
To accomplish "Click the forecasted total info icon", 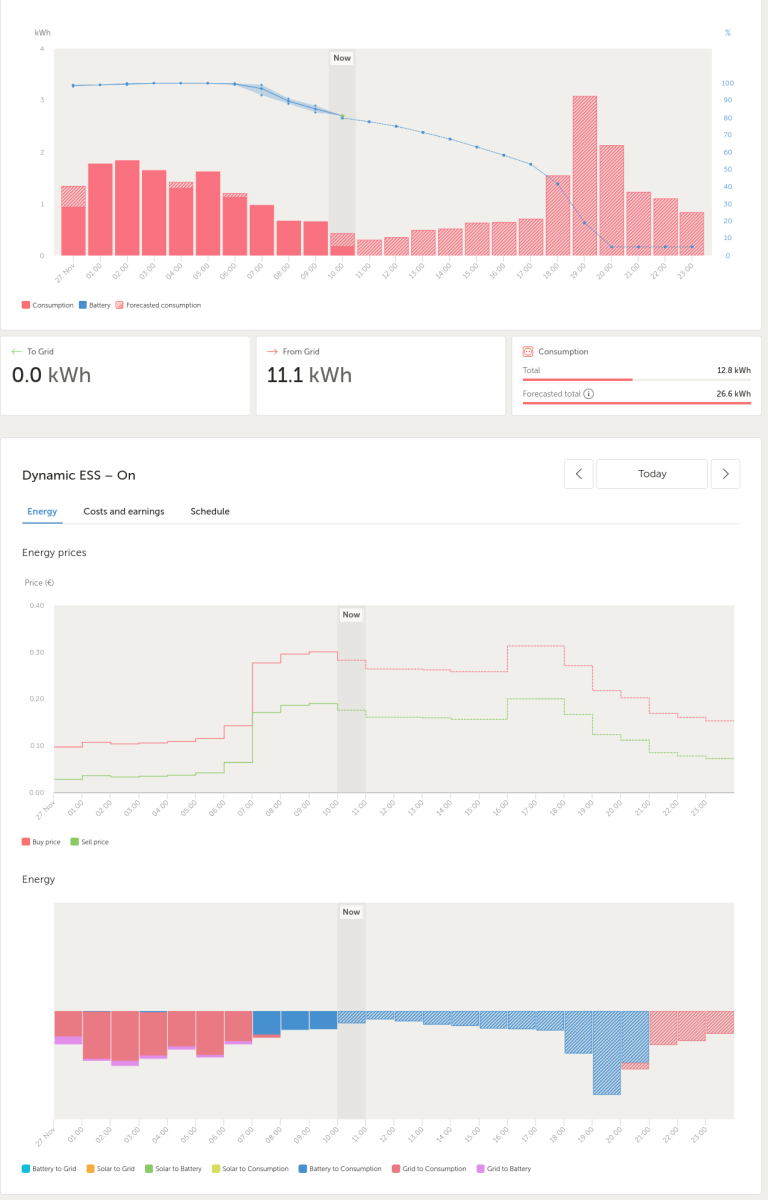I will tap(588, 394).
